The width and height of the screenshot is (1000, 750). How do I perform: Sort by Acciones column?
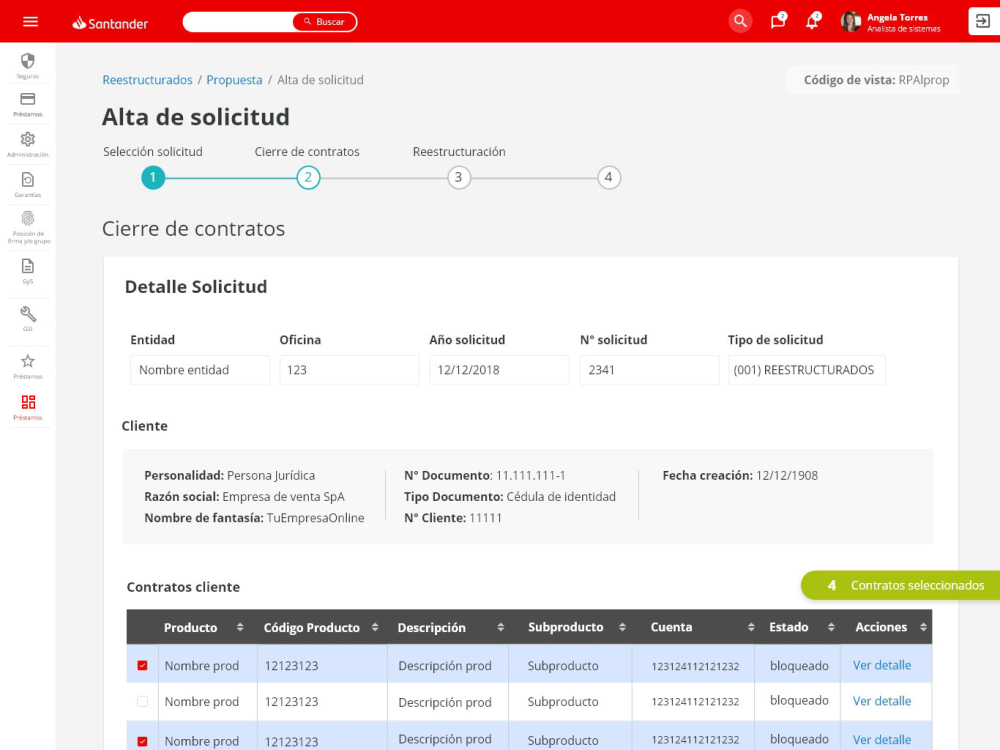pos(923,628)
